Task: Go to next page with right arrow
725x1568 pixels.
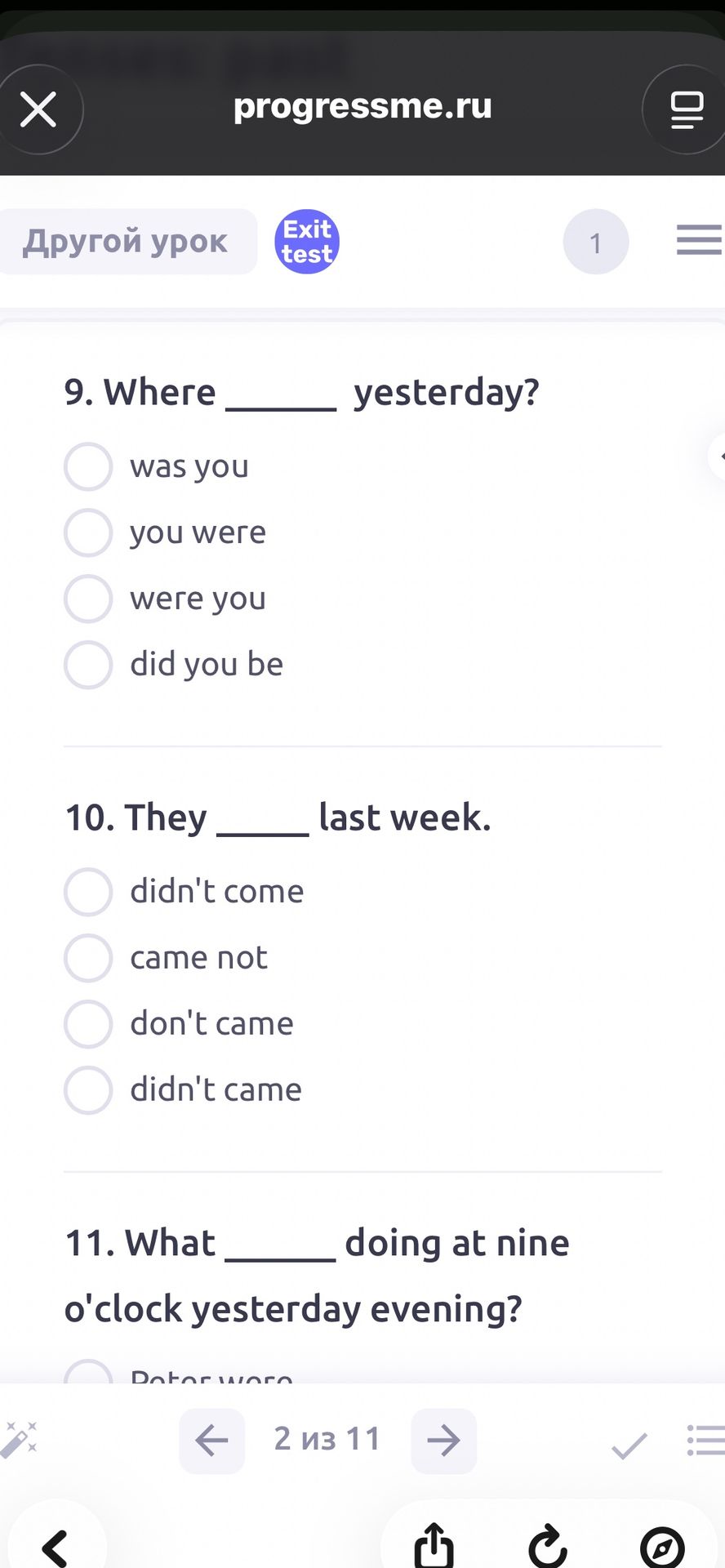Action: 443,1441
